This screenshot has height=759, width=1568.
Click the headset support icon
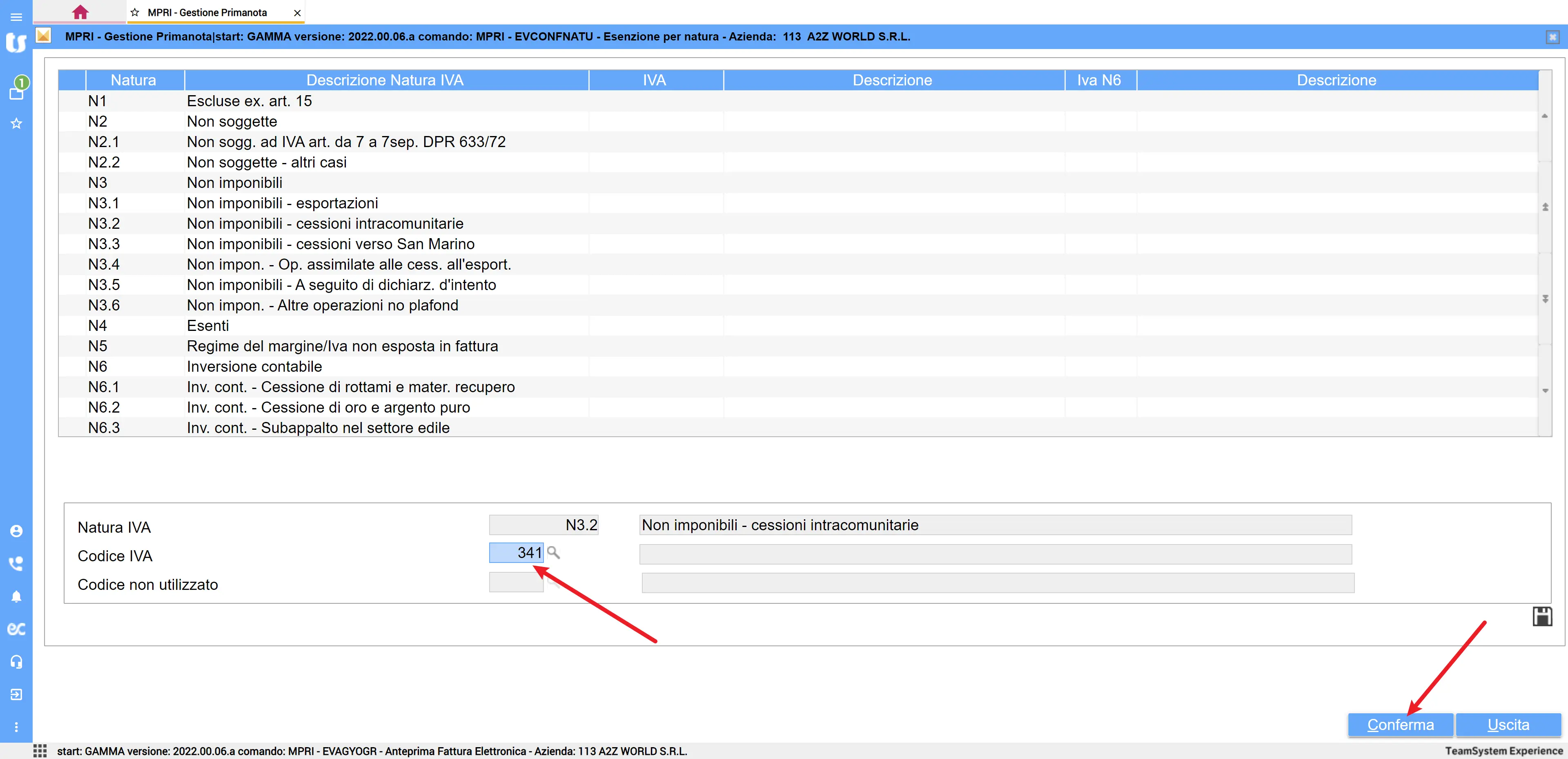(x=16, y=661)
